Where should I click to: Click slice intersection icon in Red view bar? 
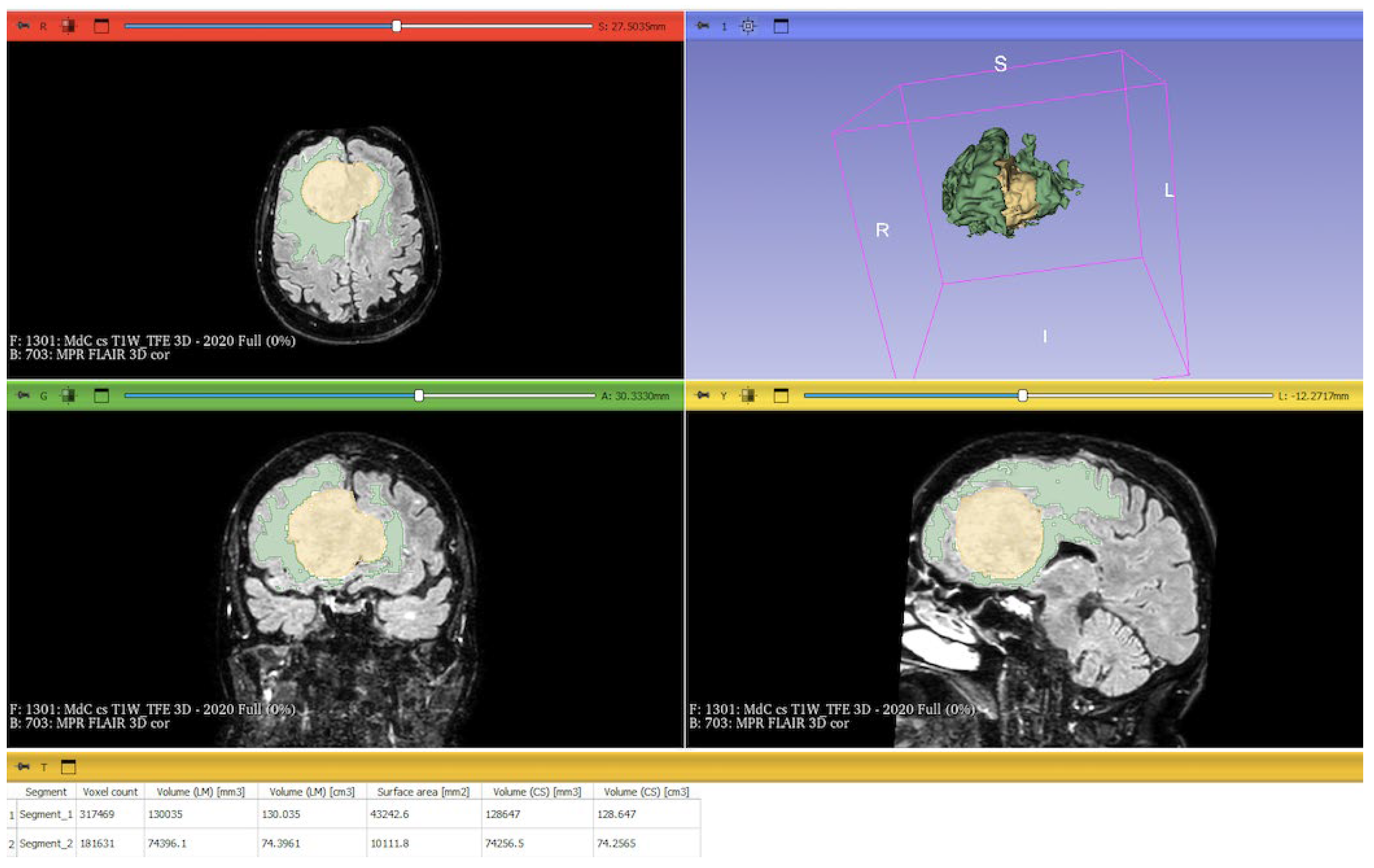tap(69, 26)
